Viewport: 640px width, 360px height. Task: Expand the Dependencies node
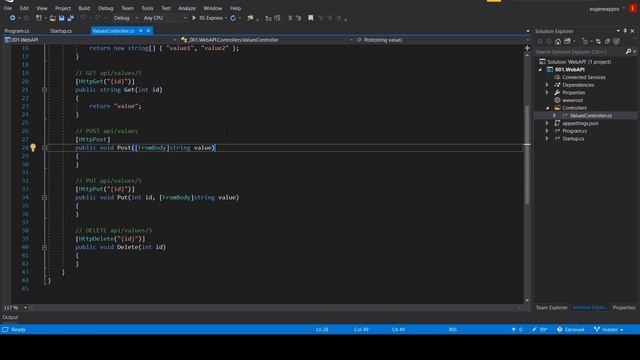[x=547, y=85]
